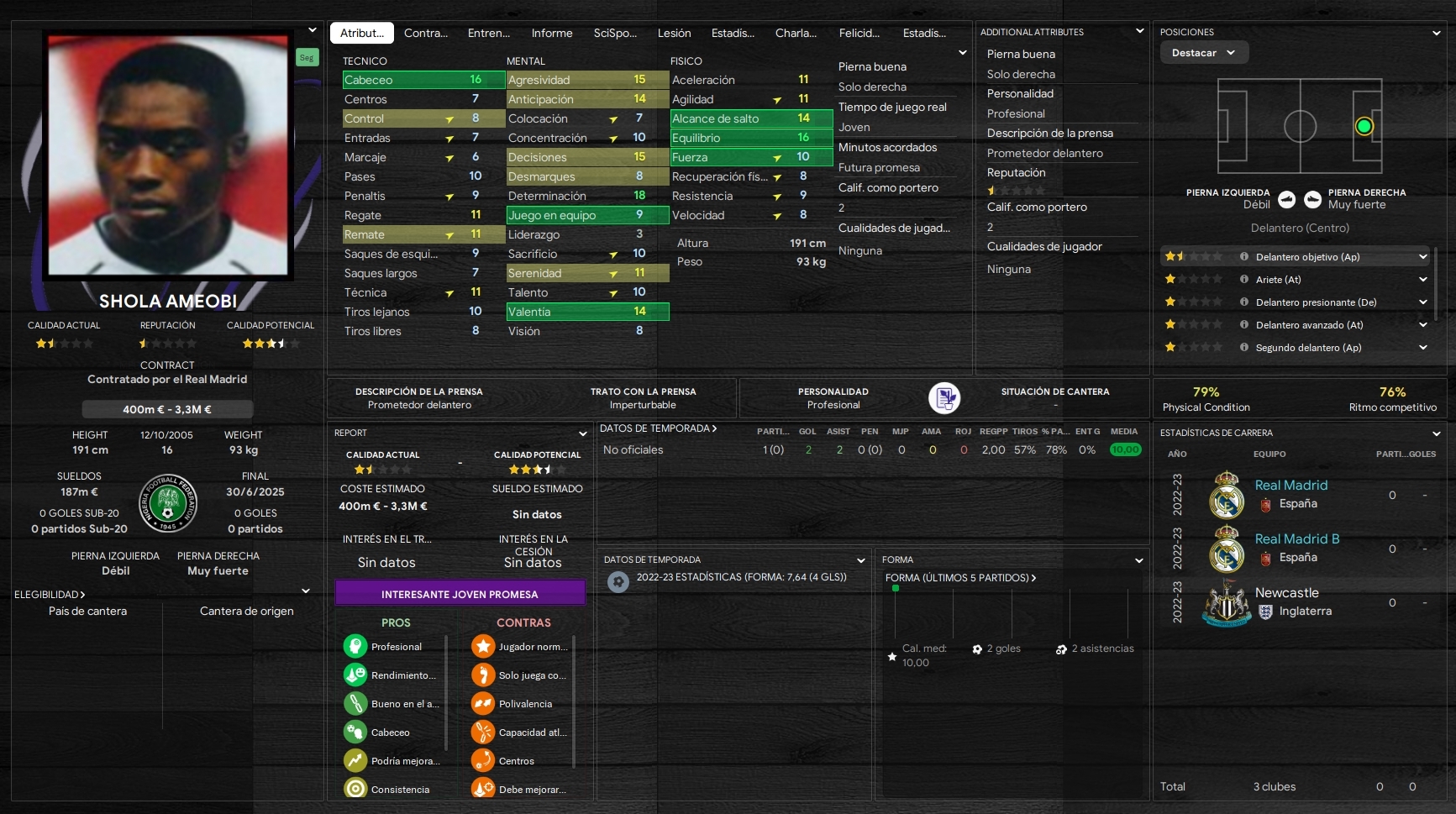1456x814 pixels.
Task: Click the Seg status badge
Action: pos(307,58)
